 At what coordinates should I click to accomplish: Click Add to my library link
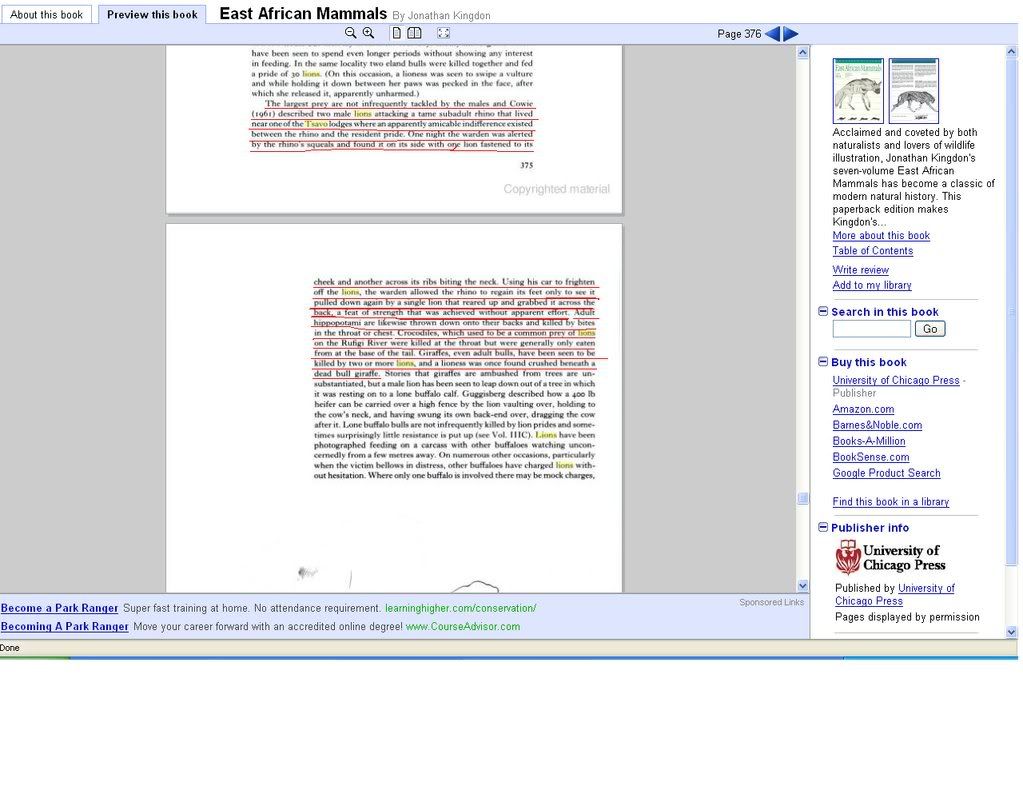click(872, 285)
